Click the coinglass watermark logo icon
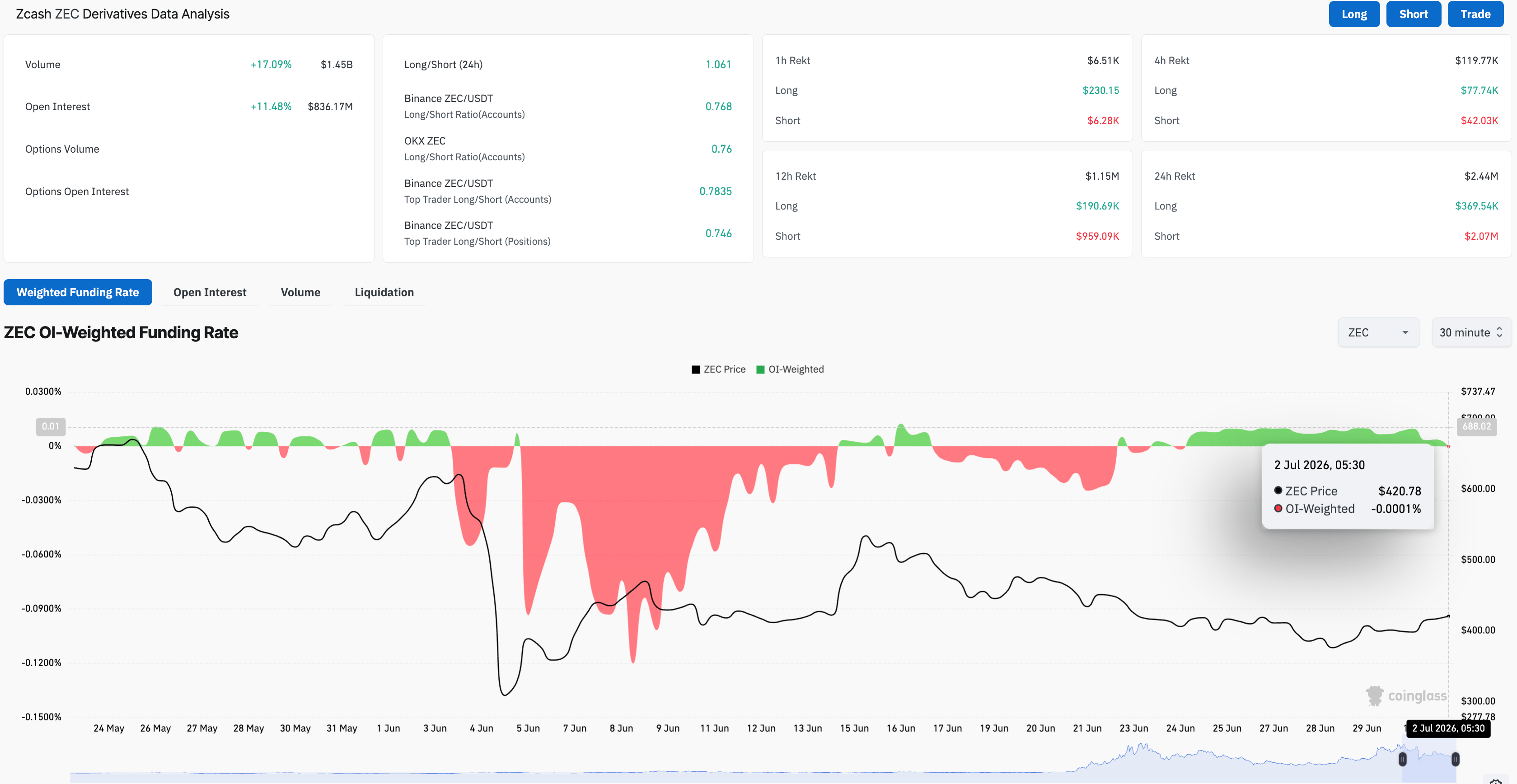The image size is (1517, 784). click(x=1375, y=696)
